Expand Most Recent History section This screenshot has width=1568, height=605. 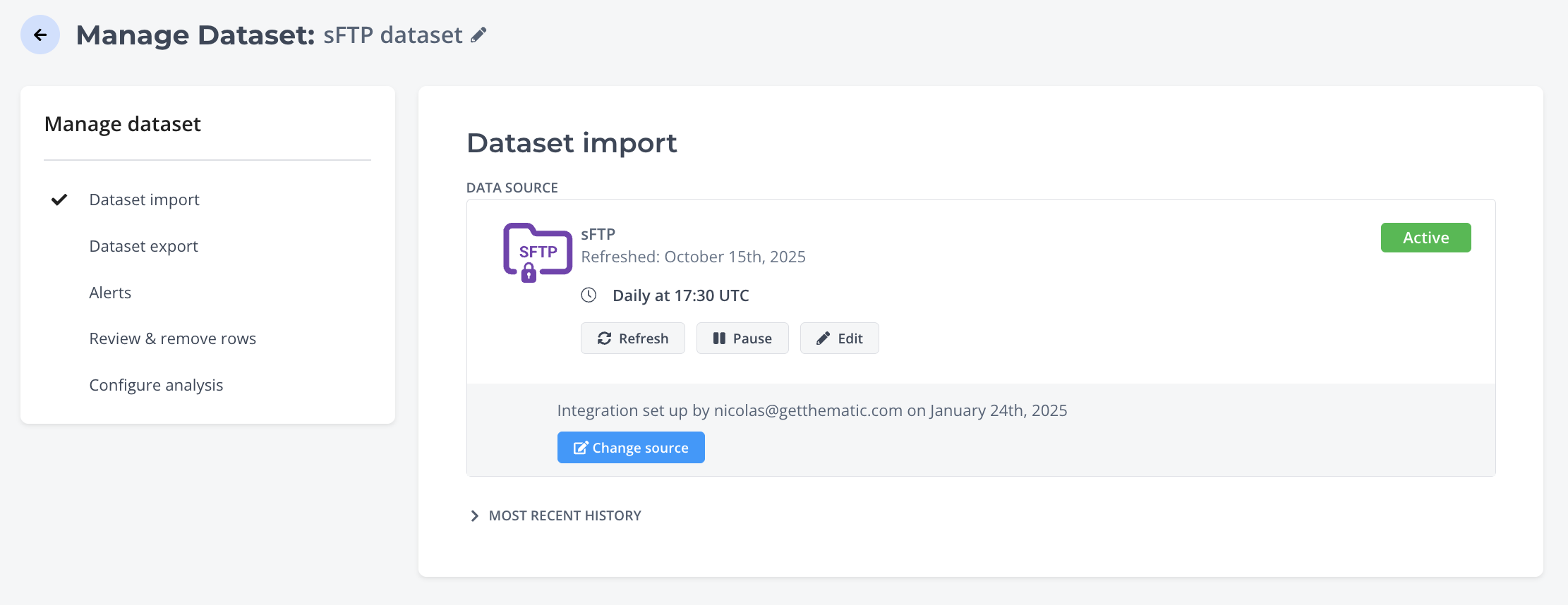[555, 515]
